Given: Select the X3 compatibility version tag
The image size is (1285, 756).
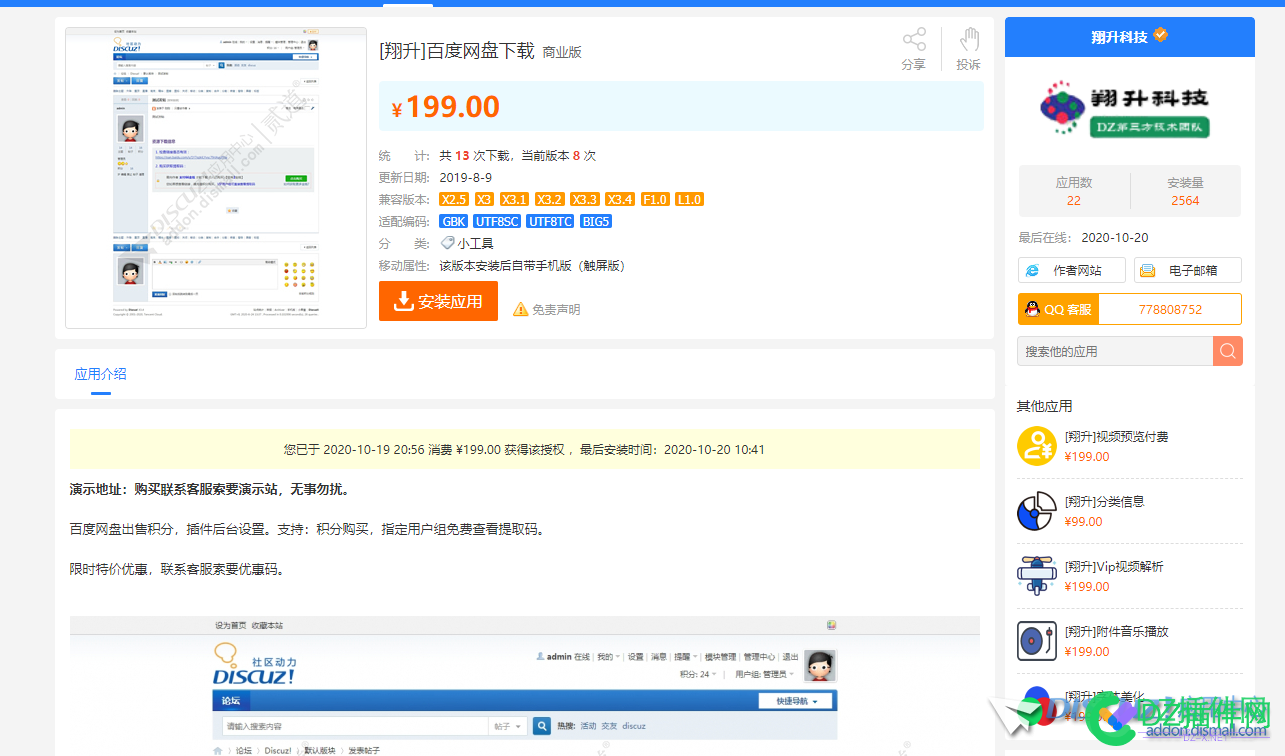Looking at the screenshot, I should coord(484,199).
